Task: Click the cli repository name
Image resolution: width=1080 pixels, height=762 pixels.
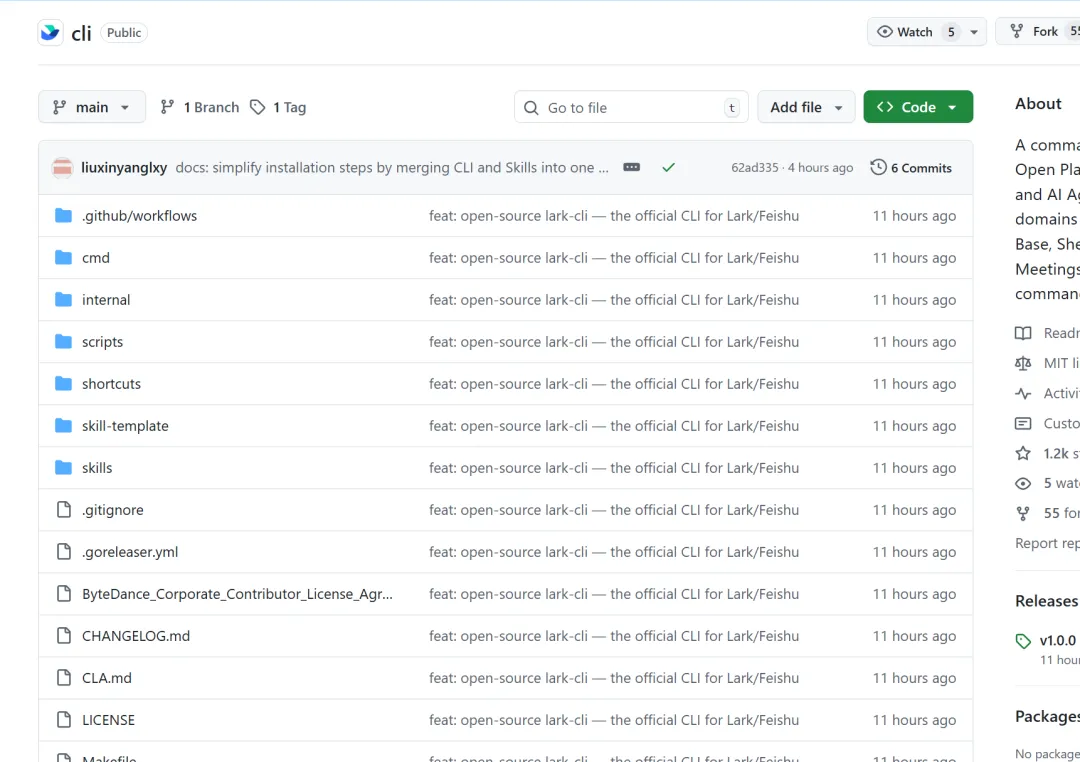Action: coord(81,33)
